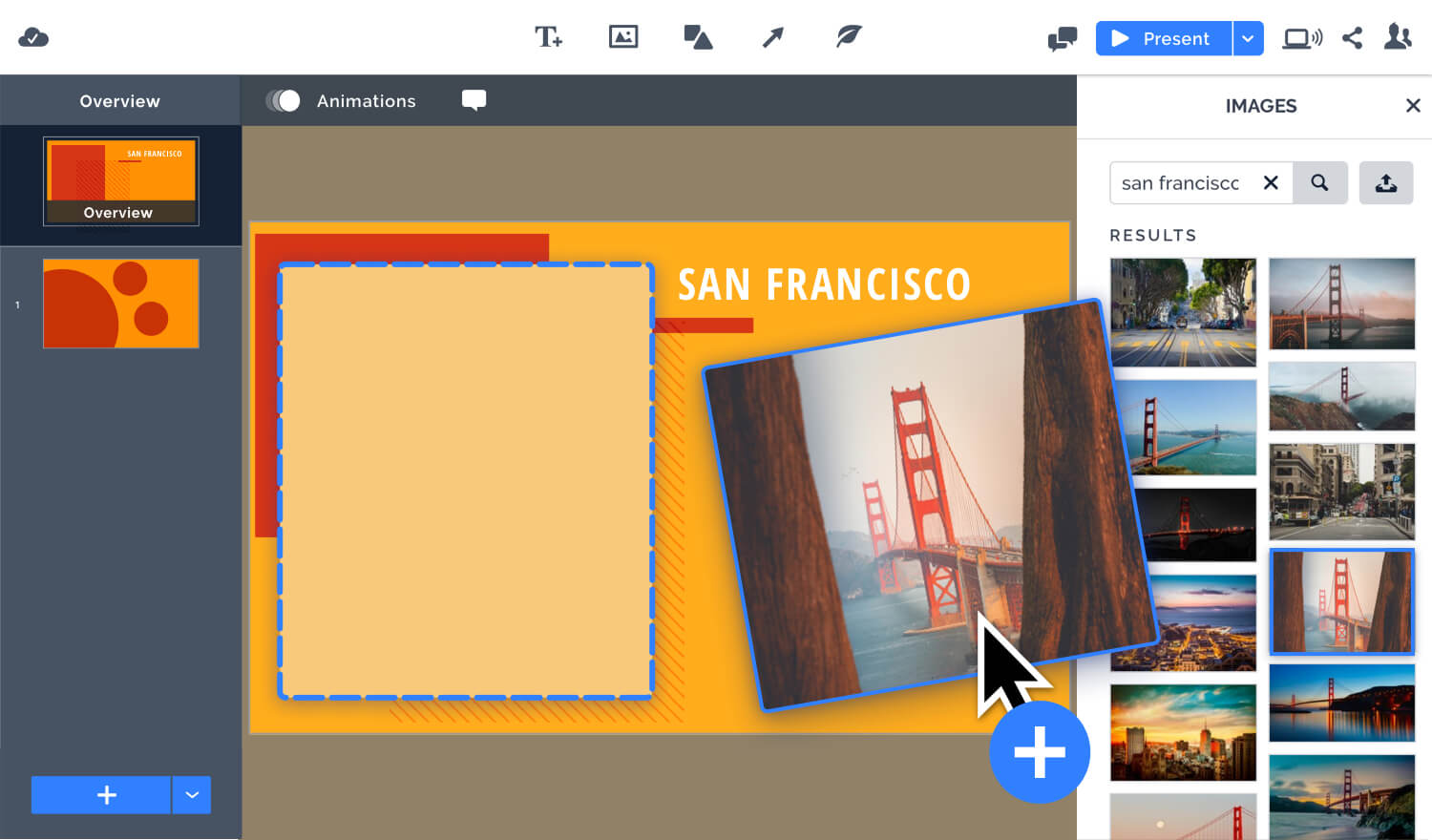The height and width of the screenshot is (840, 1432).
Task: Select the Arrow tool
Action: (771, 37)
